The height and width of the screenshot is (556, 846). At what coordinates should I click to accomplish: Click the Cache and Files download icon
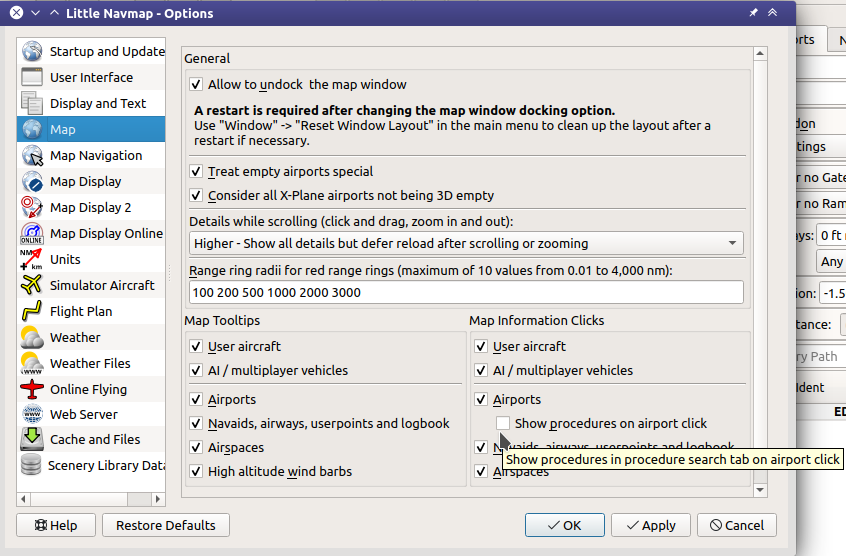click(x=32, y=439)
